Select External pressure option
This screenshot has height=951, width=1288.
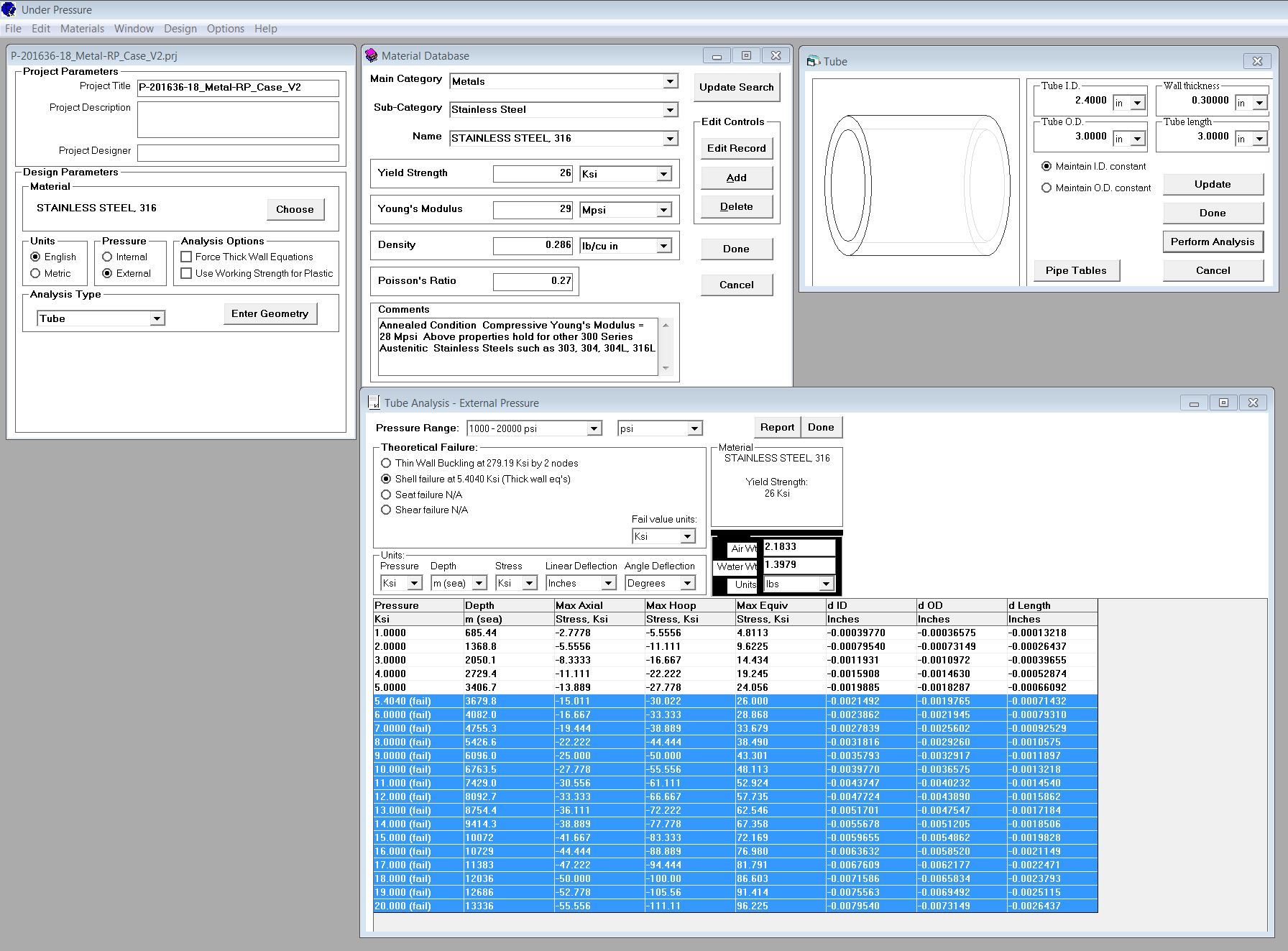107,273
